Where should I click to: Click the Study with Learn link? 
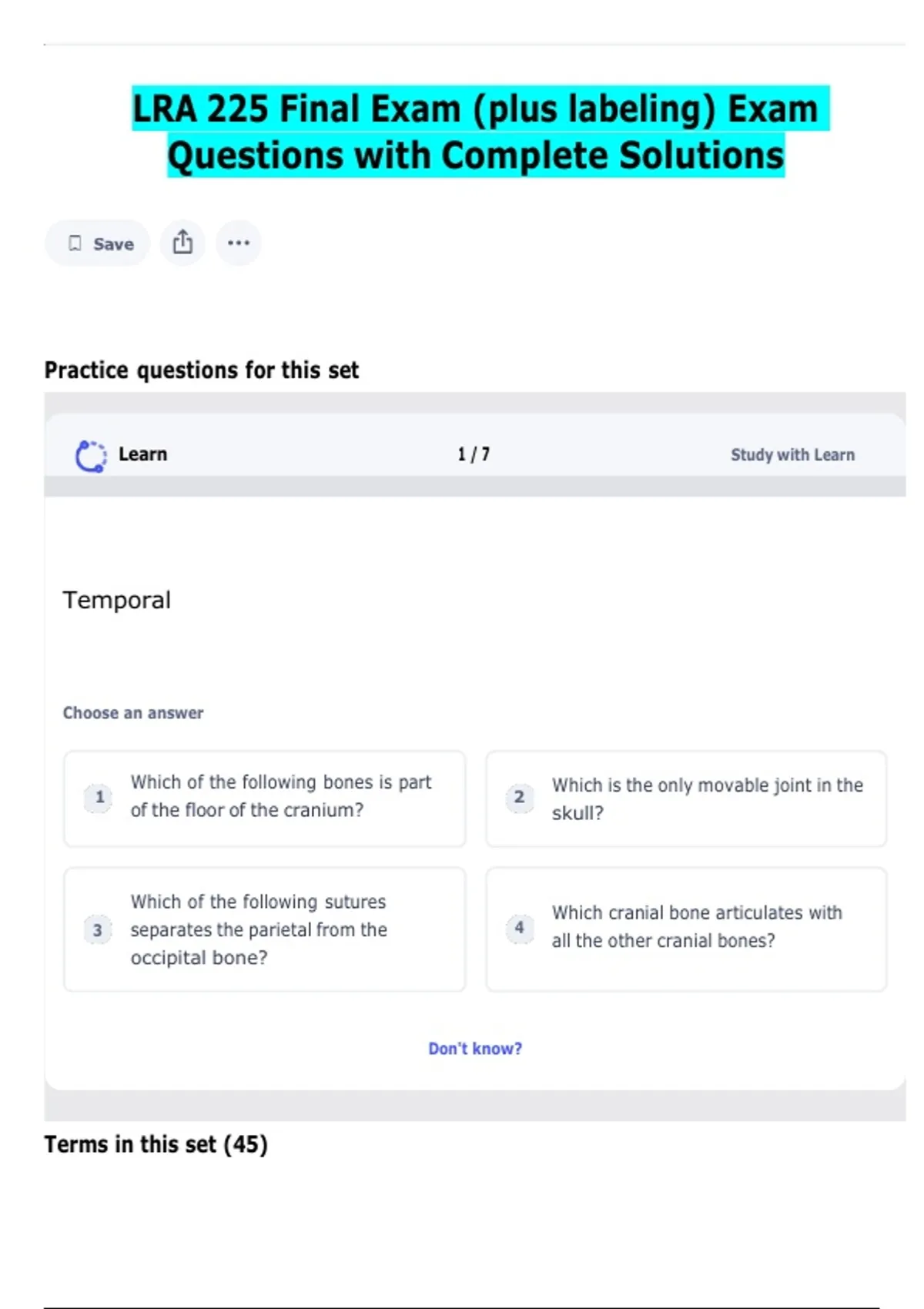pos(792,455)
